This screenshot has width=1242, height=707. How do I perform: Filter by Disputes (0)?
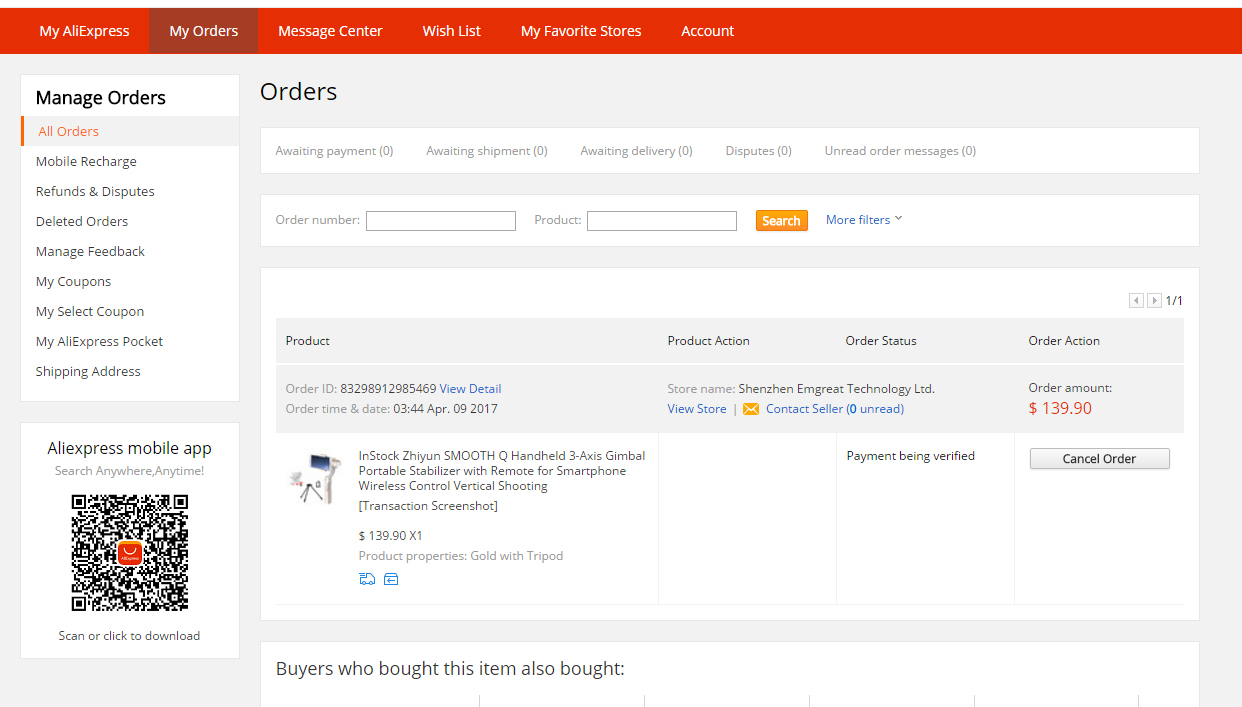pos(758,151)
